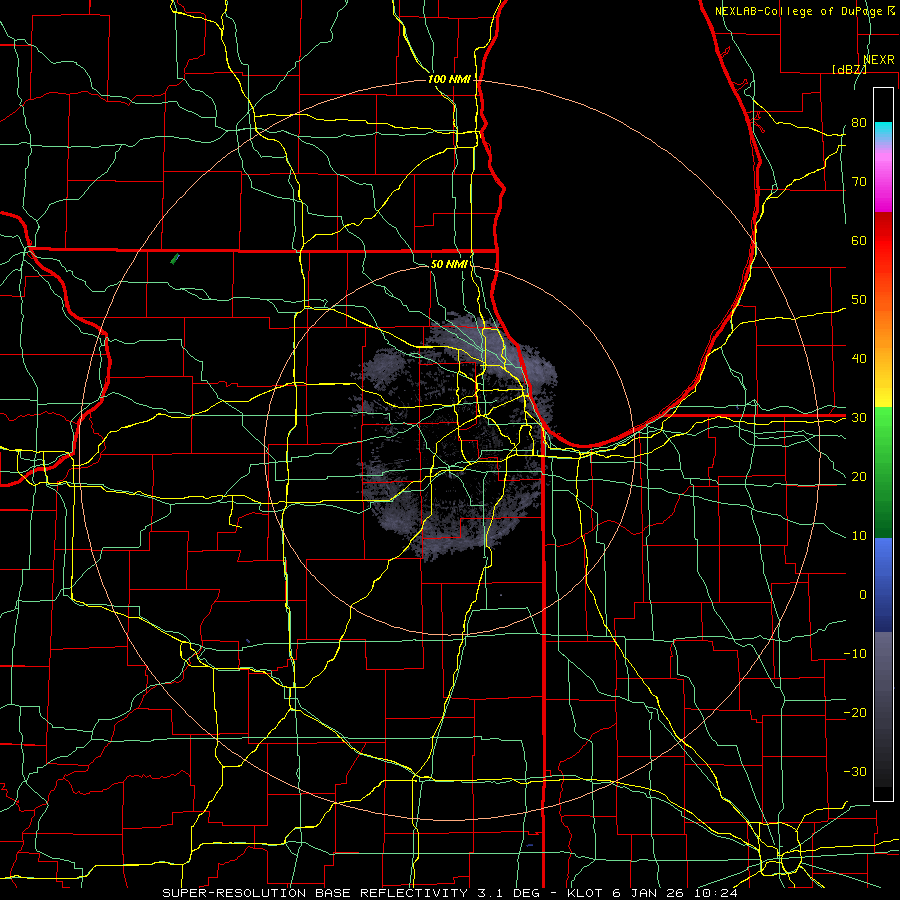Click the KLOT station identifier text

(x=585, y=893)
